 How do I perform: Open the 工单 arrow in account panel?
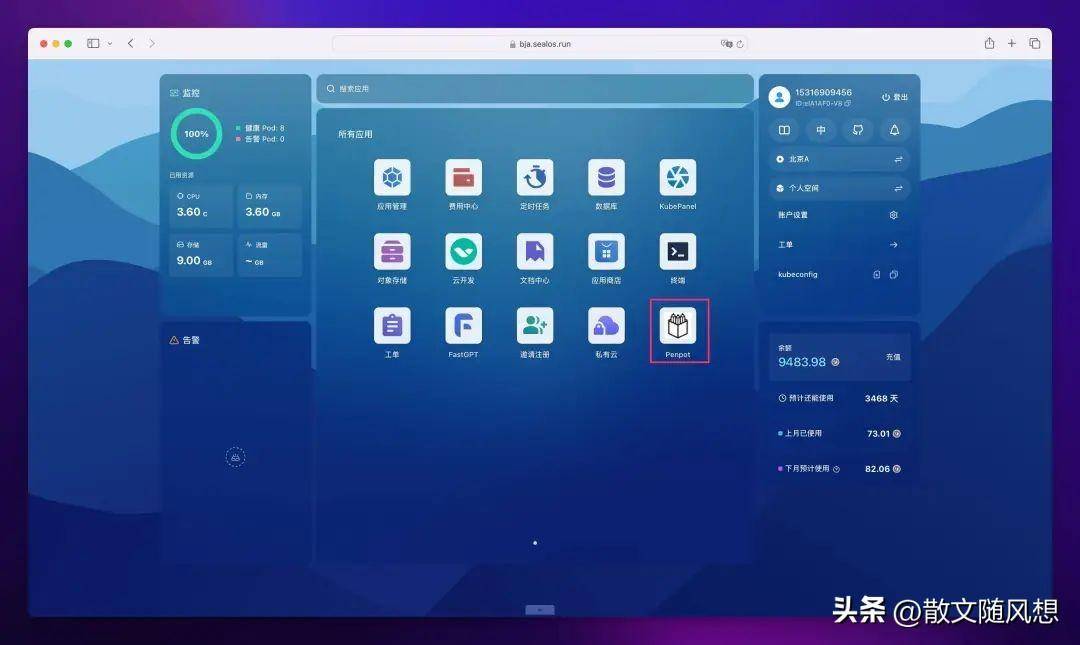coord(893,245)
